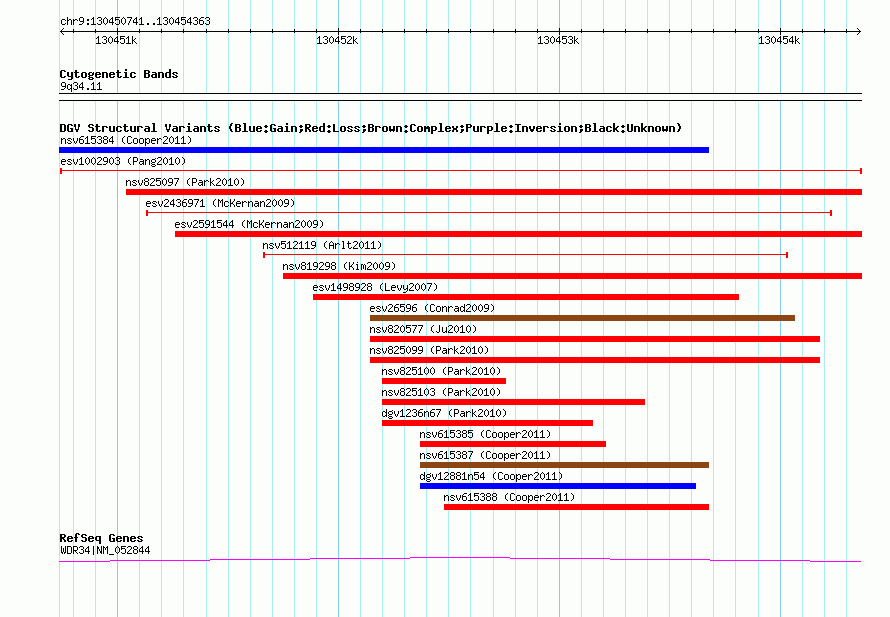Click the esv1498928 (Levy2007) label

click(375, 287)
